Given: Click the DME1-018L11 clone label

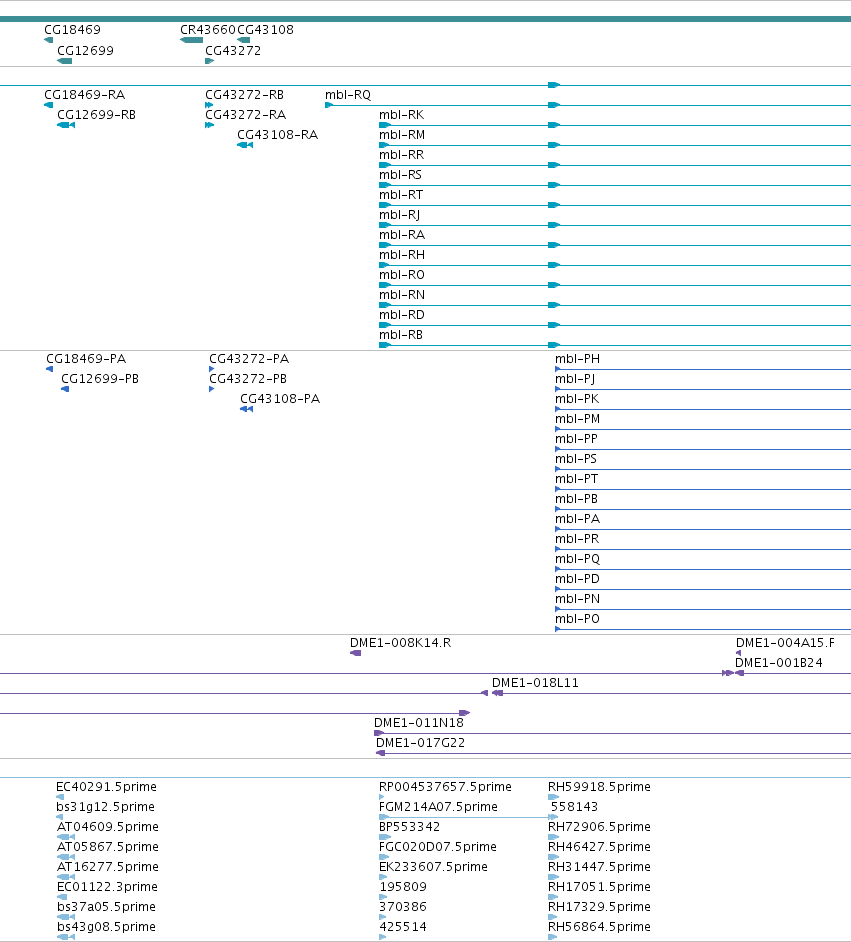Looking at the screenshot, I should coord(535,682).
